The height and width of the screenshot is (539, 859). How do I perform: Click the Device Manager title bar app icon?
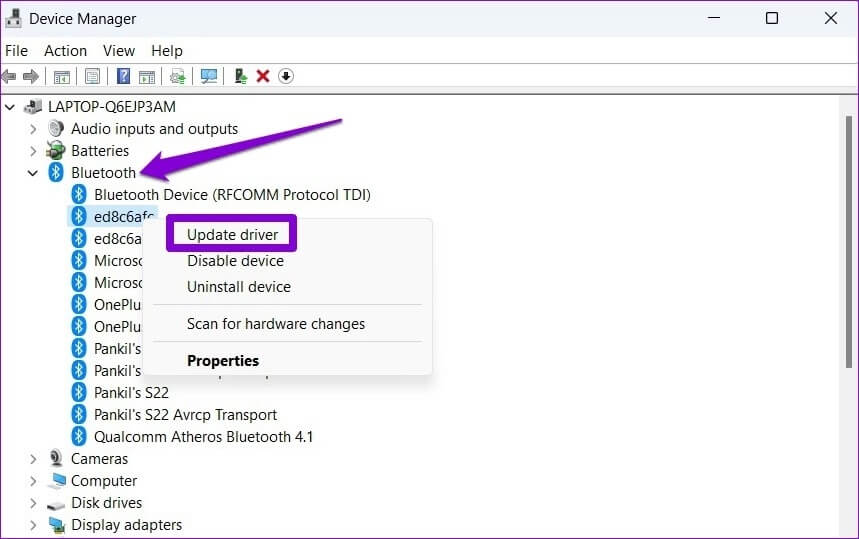coord(13,18)
